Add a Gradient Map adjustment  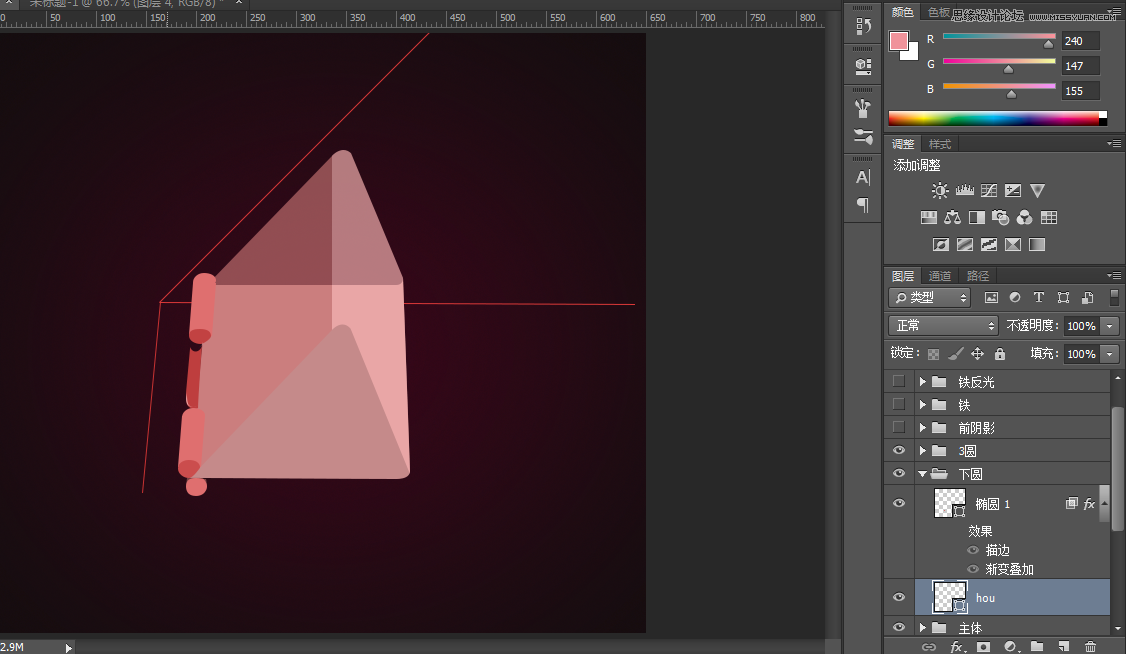[x=1037, y=245]
